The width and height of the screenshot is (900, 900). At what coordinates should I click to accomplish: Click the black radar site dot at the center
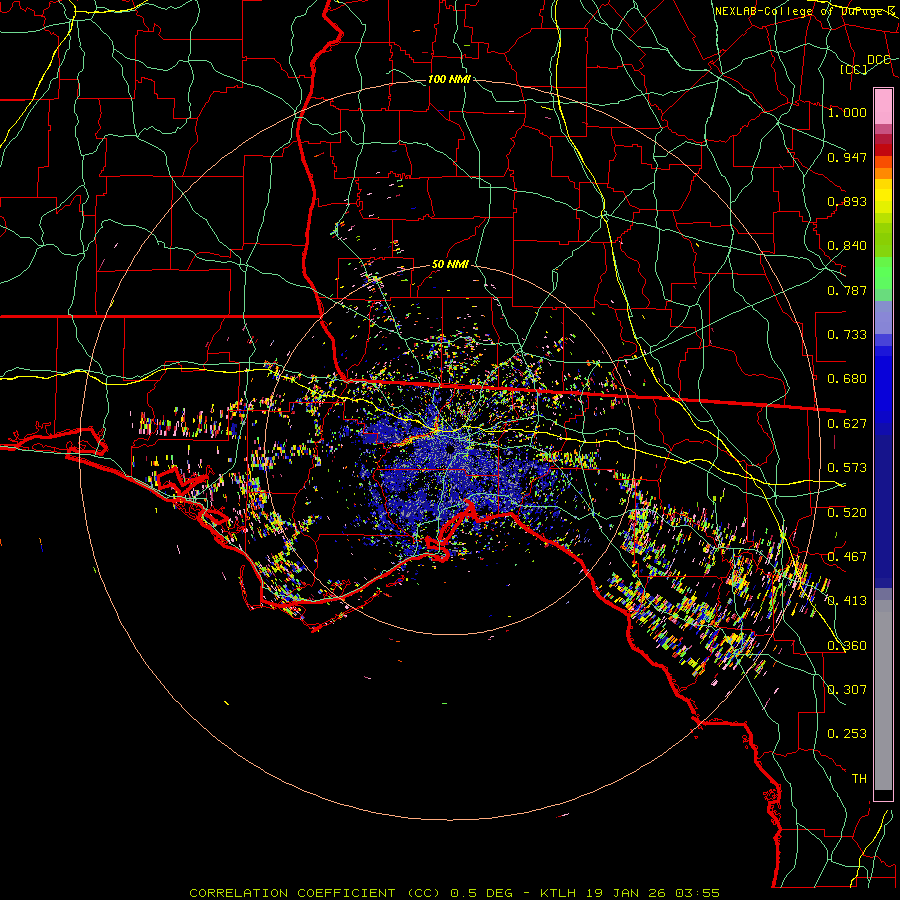pyautogui.click(x=450, y=448)
